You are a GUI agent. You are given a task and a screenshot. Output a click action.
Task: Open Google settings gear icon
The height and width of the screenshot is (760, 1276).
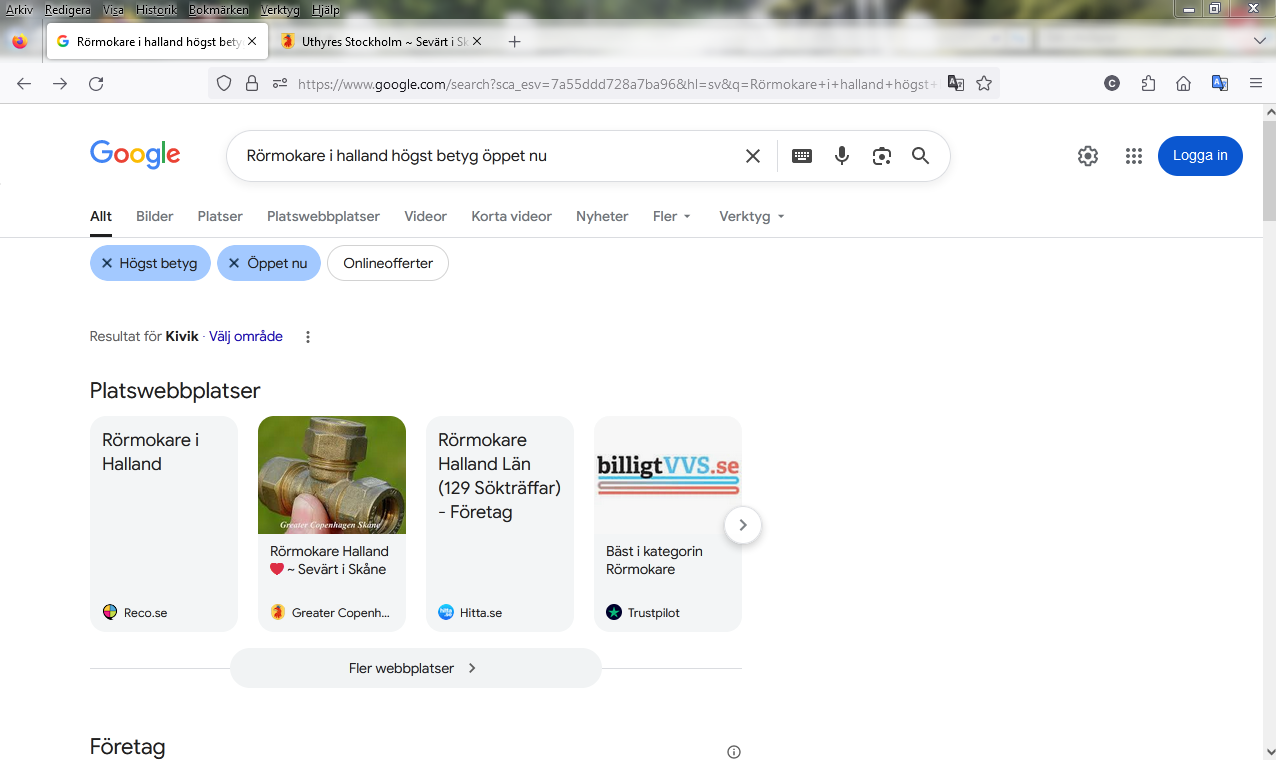pos(1088,156)
